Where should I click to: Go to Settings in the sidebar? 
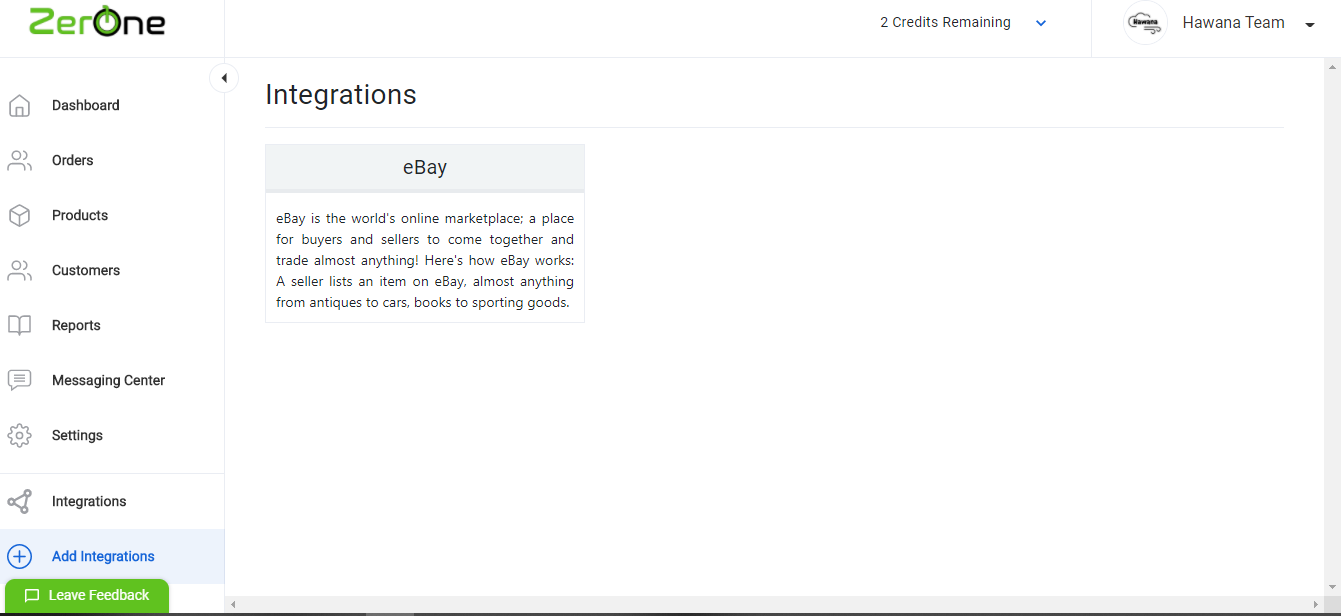[112, 435]
